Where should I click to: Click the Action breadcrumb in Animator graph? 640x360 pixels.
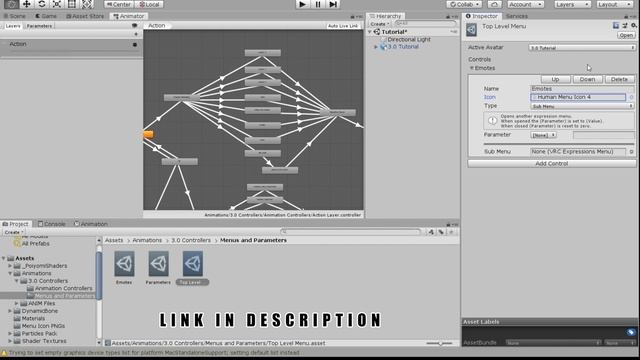click(157, 25)
